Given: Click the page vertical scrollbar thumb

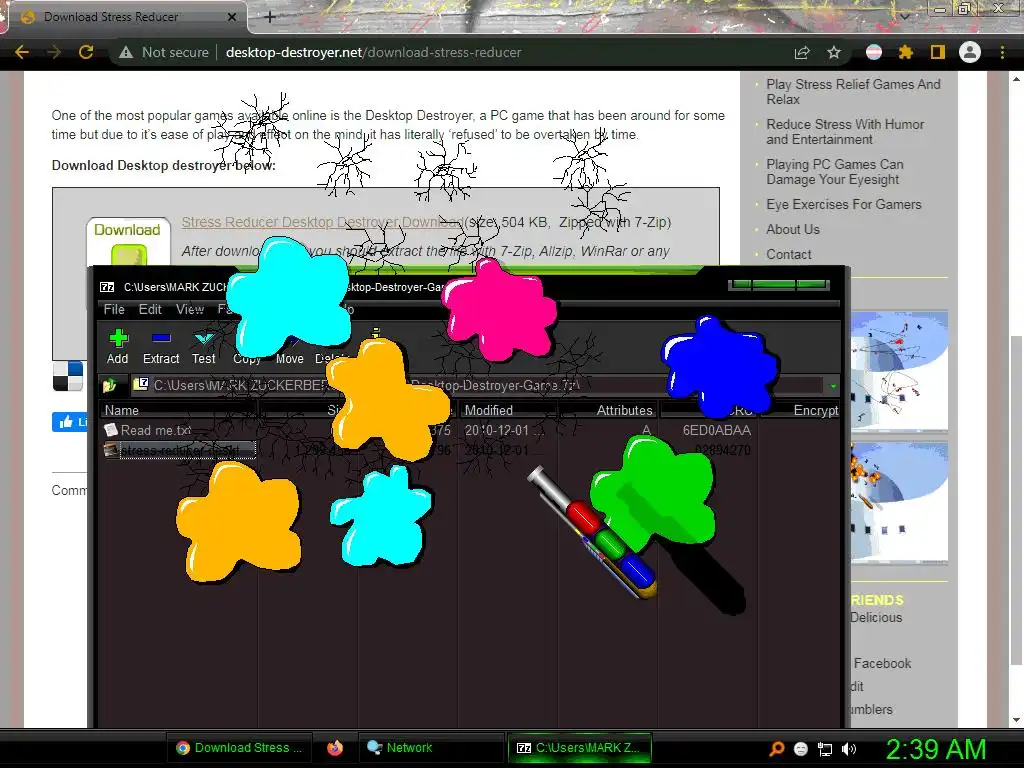Looking at the screenshot, I should click(x=1016, y=500).
